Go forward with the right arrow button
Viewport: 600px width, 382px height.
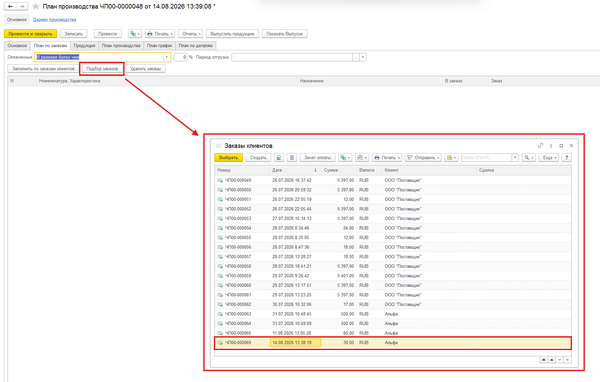(x=22, y=7)
